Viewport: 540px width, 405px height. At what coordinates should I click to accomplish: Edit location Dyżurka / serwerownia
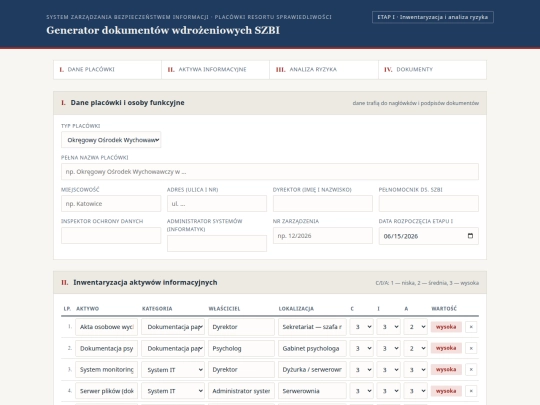click(312, 370)
